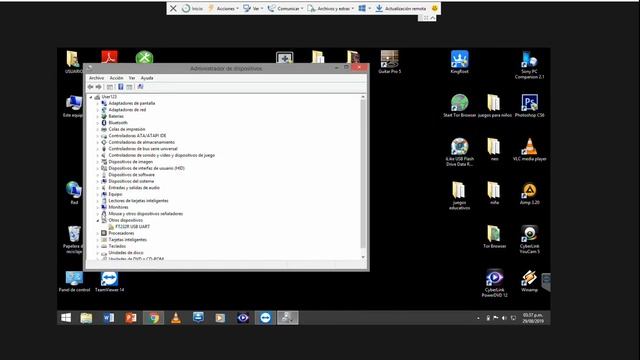The width and height of the screenshot is (640, 360).
Task: Select Dispositivos del sistema
Action: pos(131,181)
